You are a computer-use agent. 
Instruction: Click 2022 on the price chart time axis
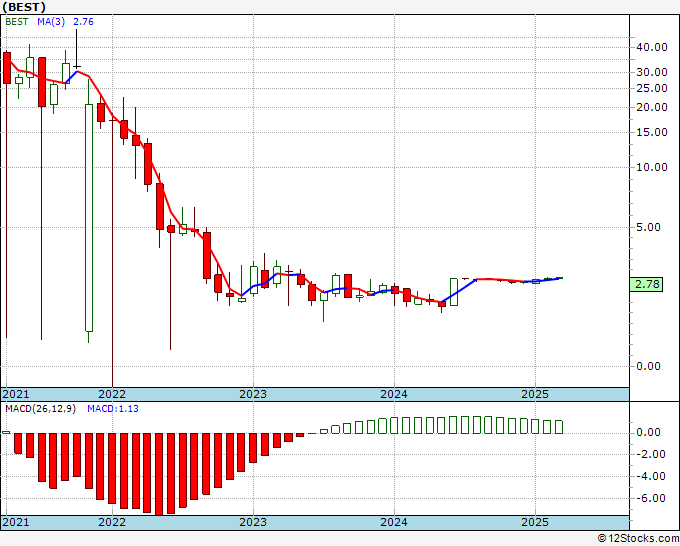[112, 394]
